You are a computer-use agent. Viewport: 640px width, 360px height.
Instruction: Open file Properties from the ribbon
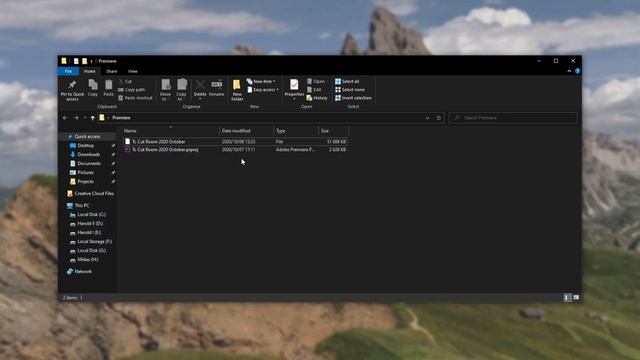294,89
